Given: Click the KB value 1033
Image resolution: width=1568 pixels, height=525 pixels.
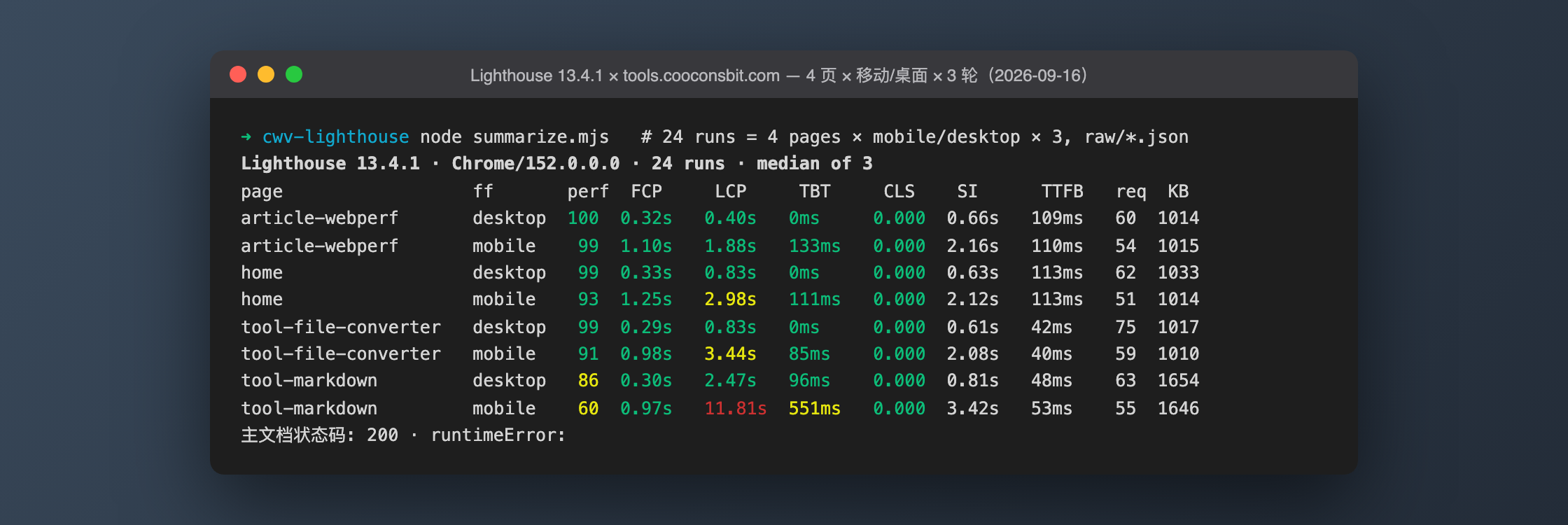Looking at the screenshot, I should [1178, 272].
